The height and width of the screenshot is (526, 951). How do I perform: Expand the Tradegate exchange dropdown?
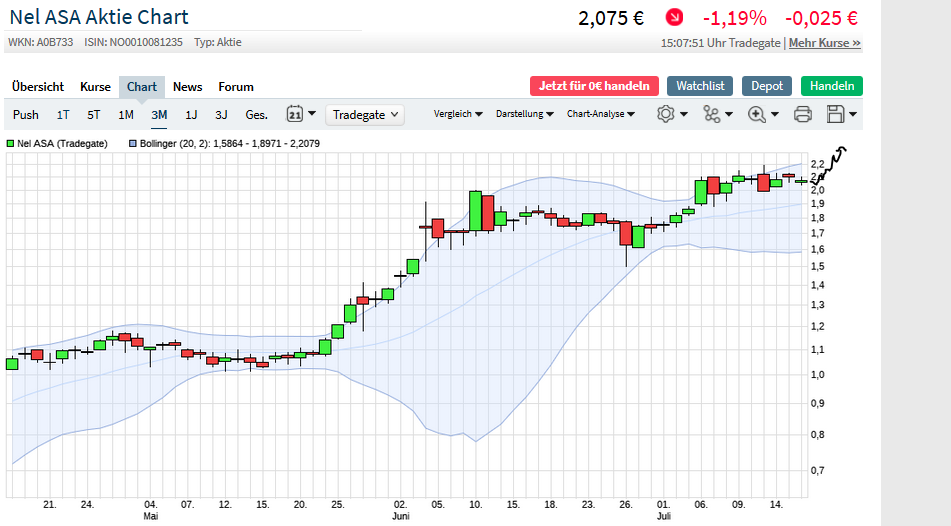coord(365,115)
